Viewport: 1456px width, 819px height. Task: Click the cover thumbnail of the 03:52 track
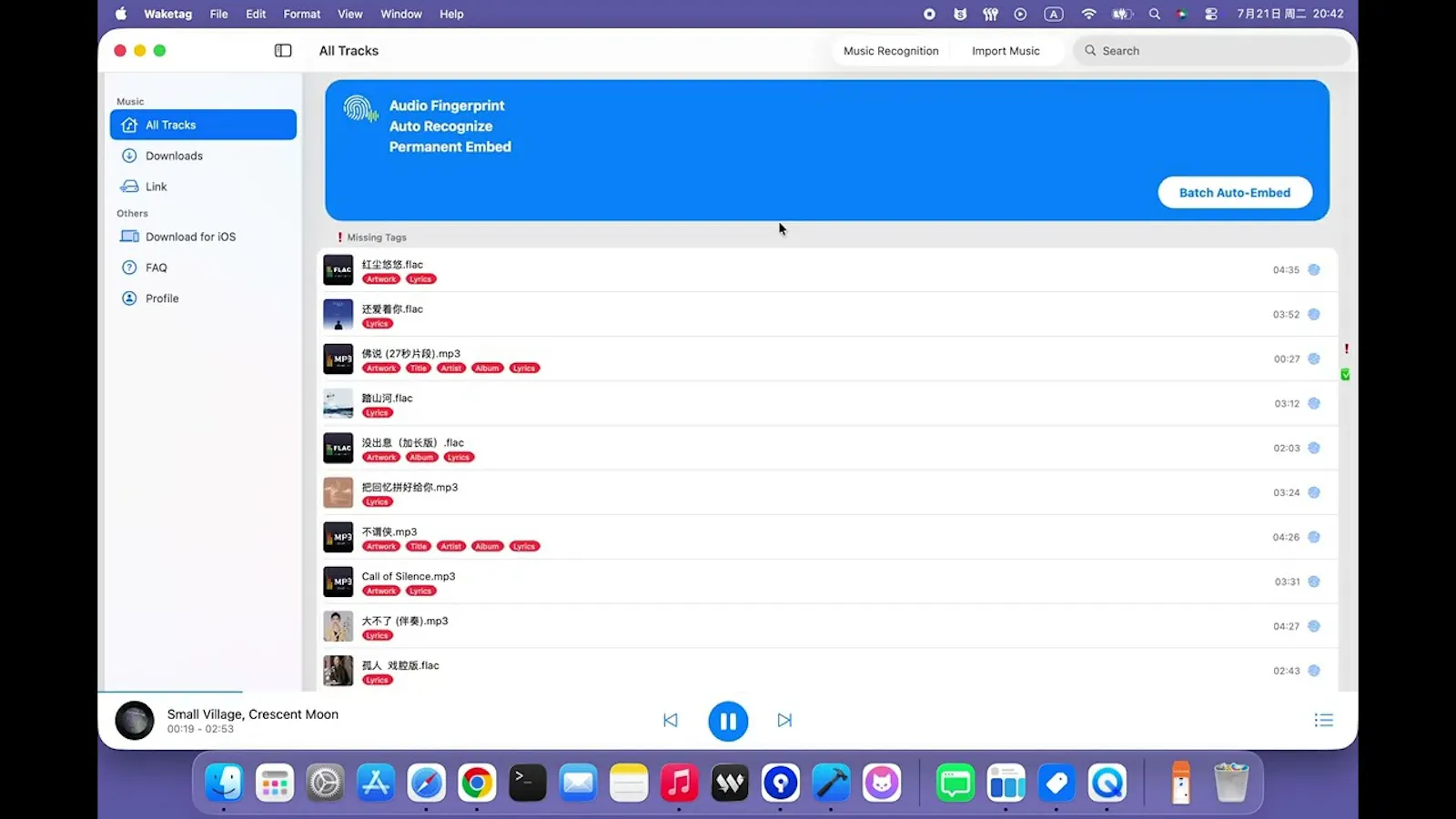[338, 314]
